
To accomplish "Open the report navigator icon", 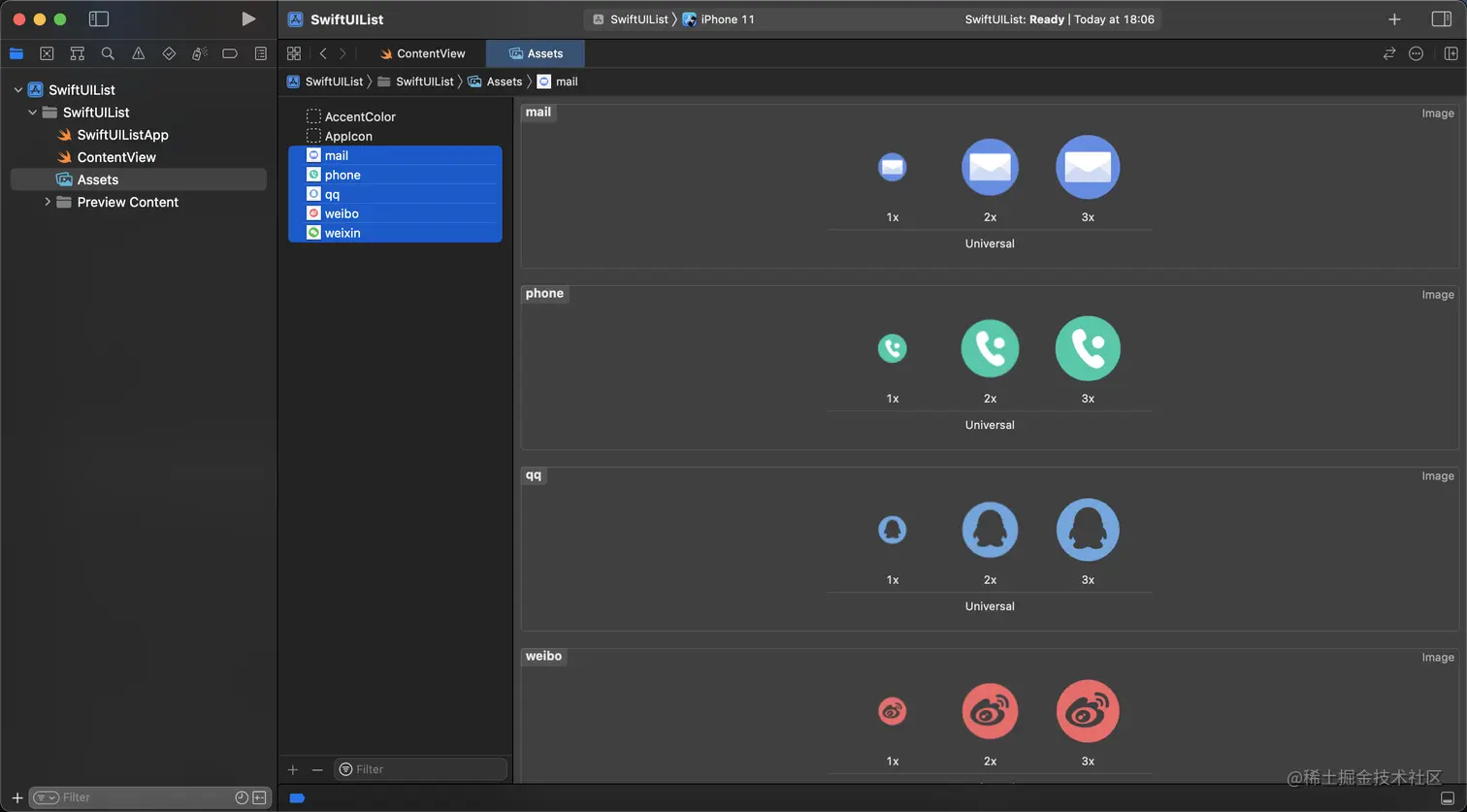I will coord(261,53).
